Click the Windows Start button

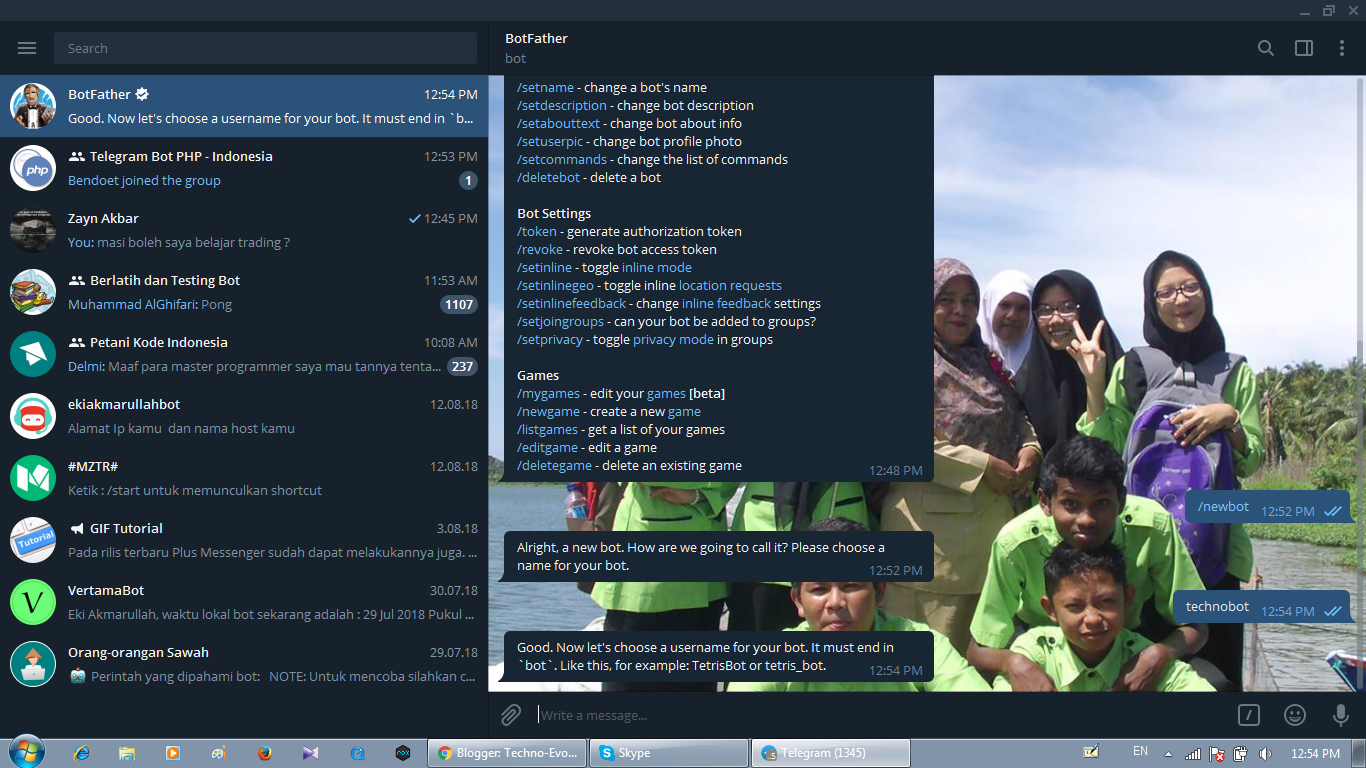coord(25,753)
